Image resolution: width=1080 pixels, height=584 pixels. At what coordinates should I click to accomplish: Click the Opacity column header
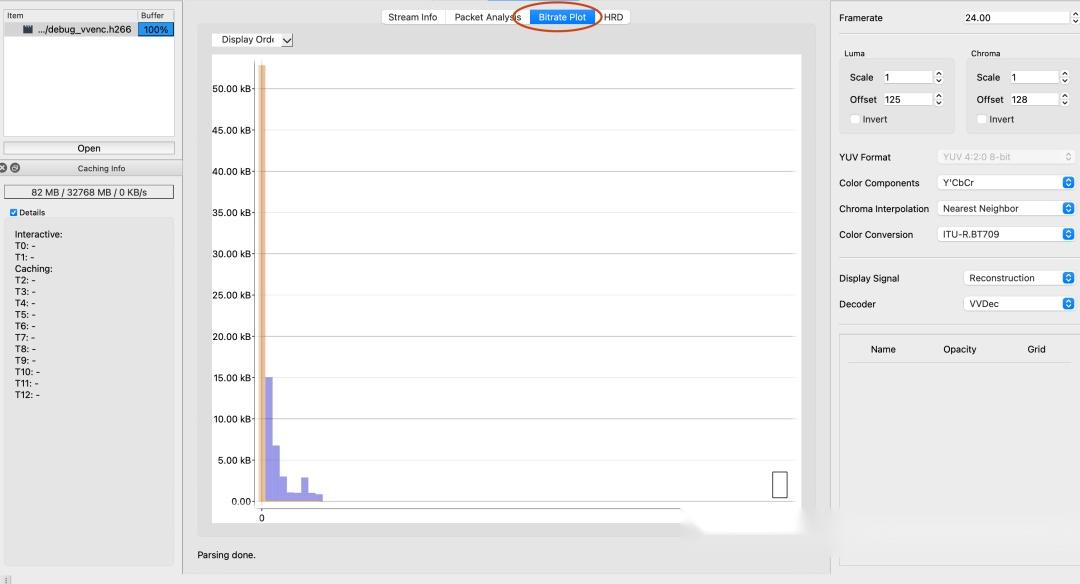(x=959, y=349)
